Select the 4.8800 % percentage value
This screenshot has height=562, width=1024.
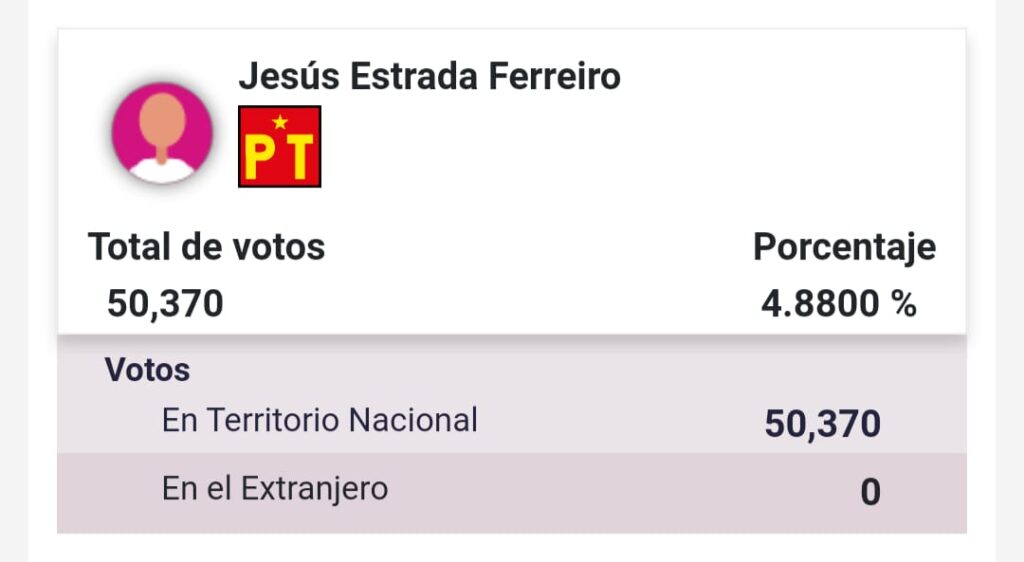(839, 304)
